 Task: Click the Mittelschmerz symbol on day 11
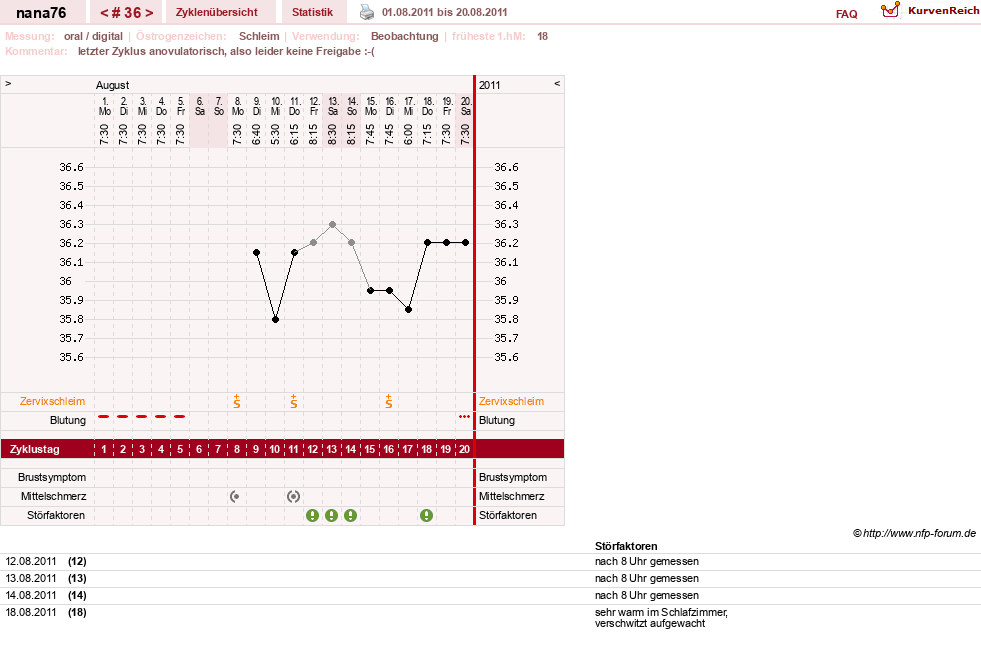pyautogui.click(x=293, y=497)
